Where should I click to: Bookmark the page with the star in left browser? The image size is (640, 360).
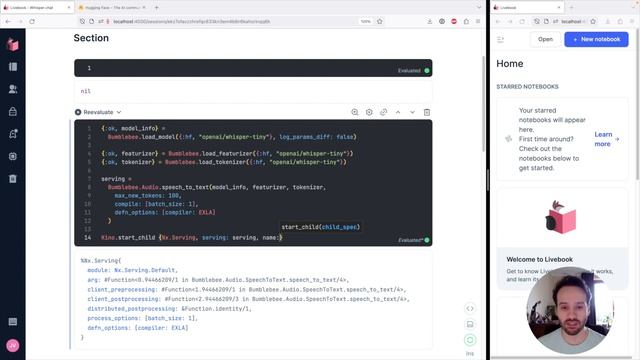[380, 21]
